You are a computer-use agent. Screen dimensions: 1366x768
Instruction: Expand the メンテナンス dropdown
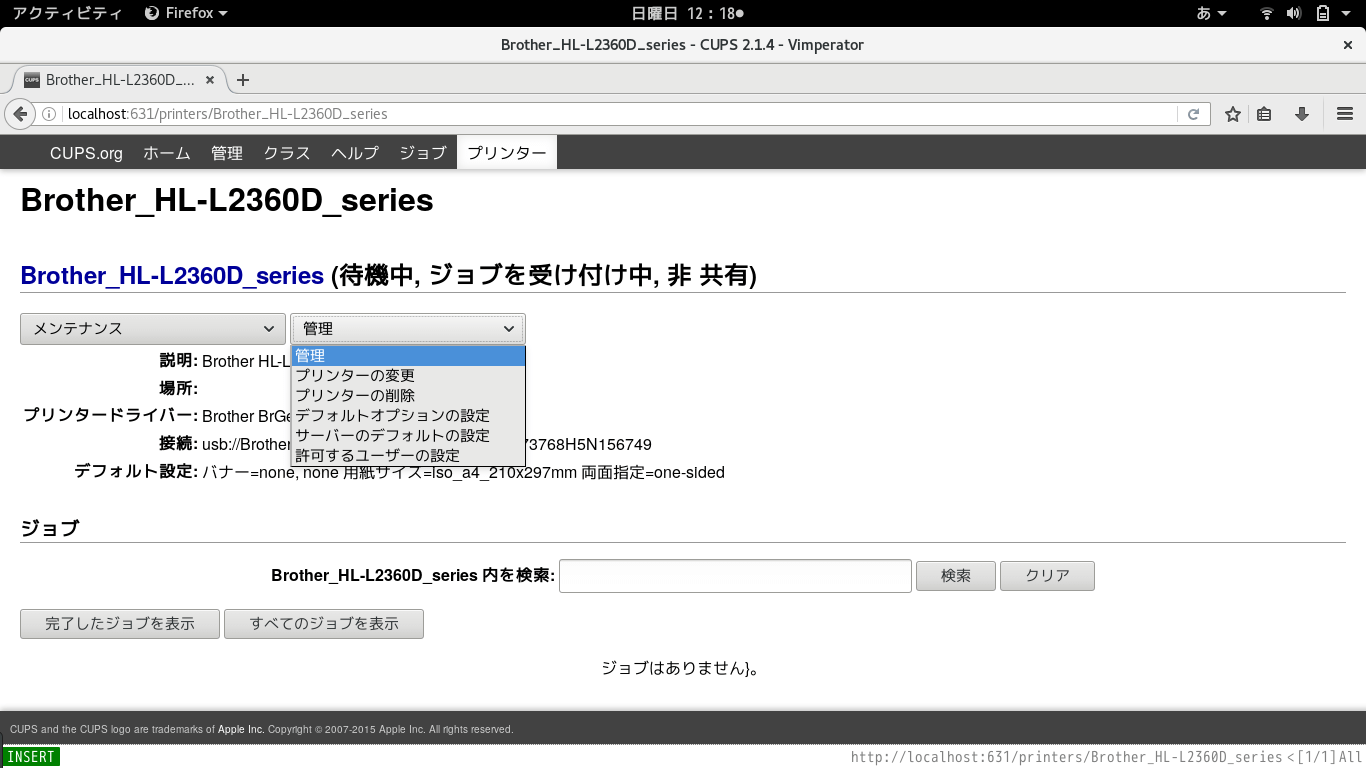point(153,329)
